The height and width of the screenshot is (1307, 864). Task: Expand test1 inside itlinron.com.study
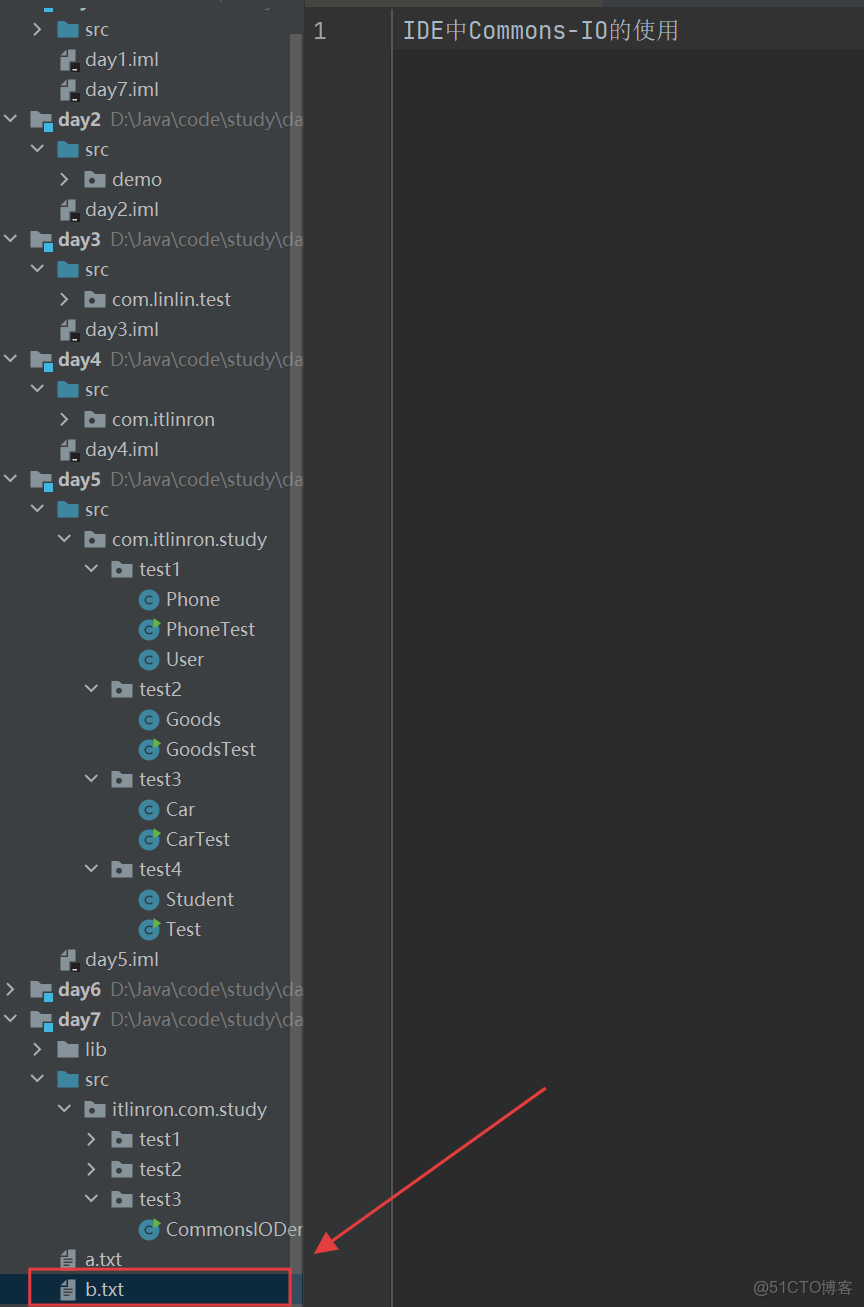click(x=91, y=1139)
